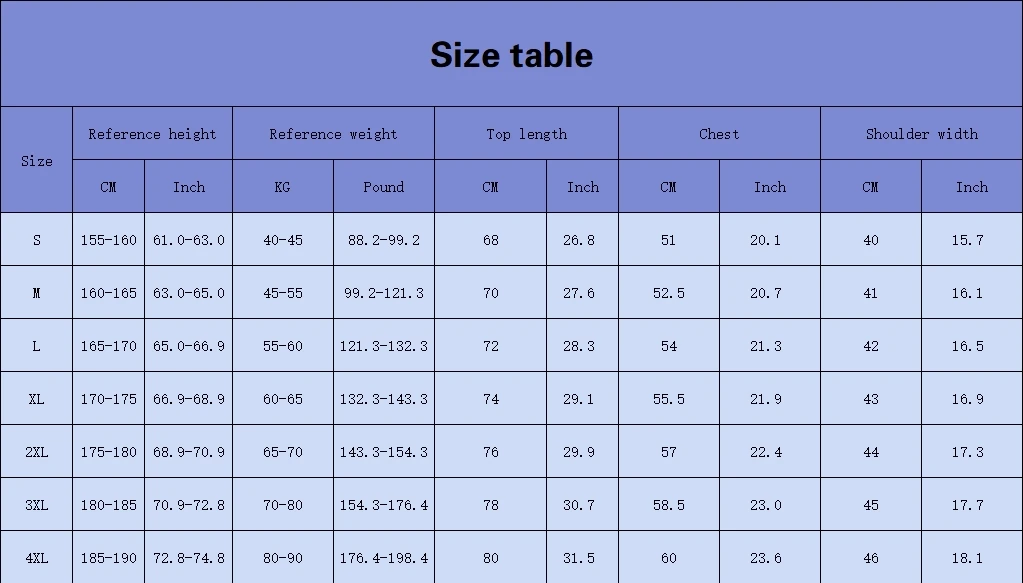Click the Pound sub-header cell
This screenshot has width=1023, height=583.
[383, 187]
